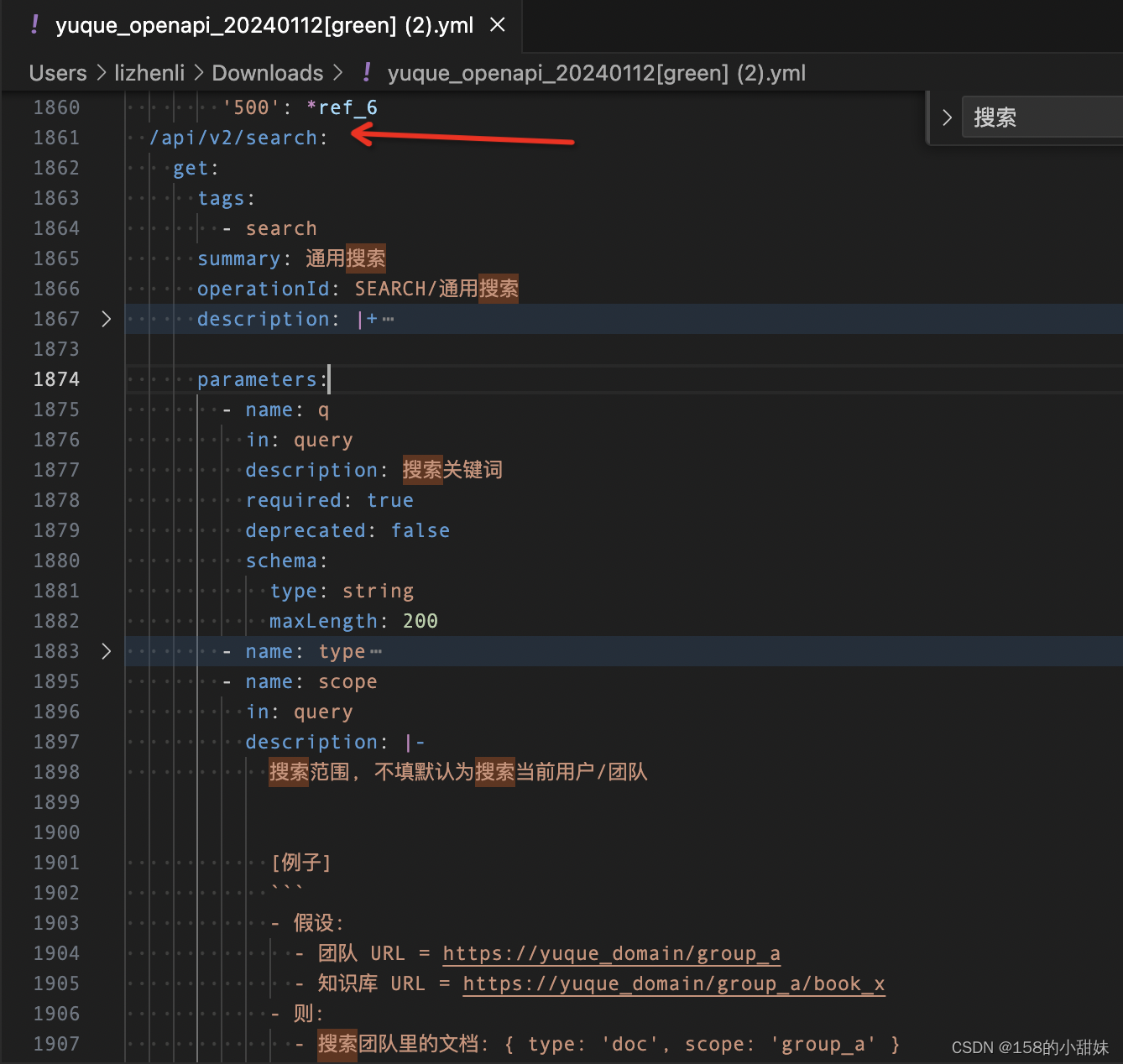1123x1064 pixels.
Task: Click the '[例子]' text on line 1901
Action: tap(301, 863)
